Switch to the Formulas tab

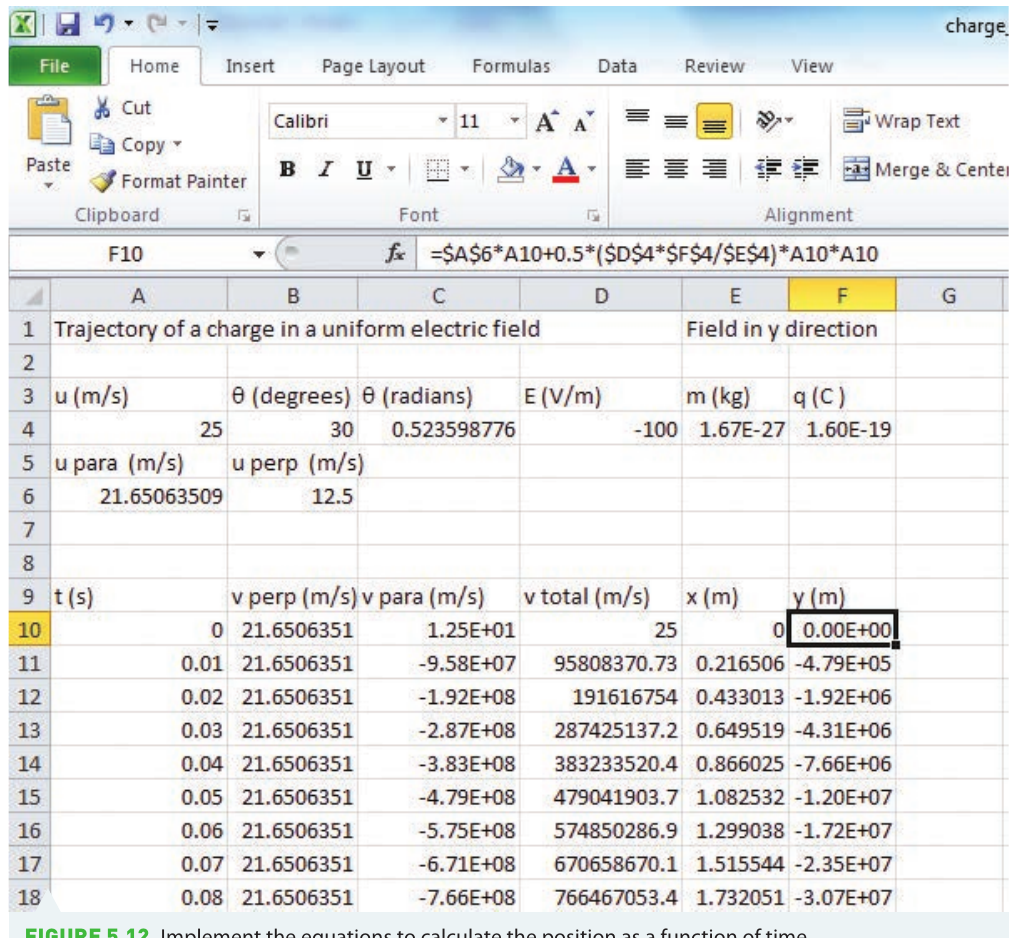(x=511, y=66)
